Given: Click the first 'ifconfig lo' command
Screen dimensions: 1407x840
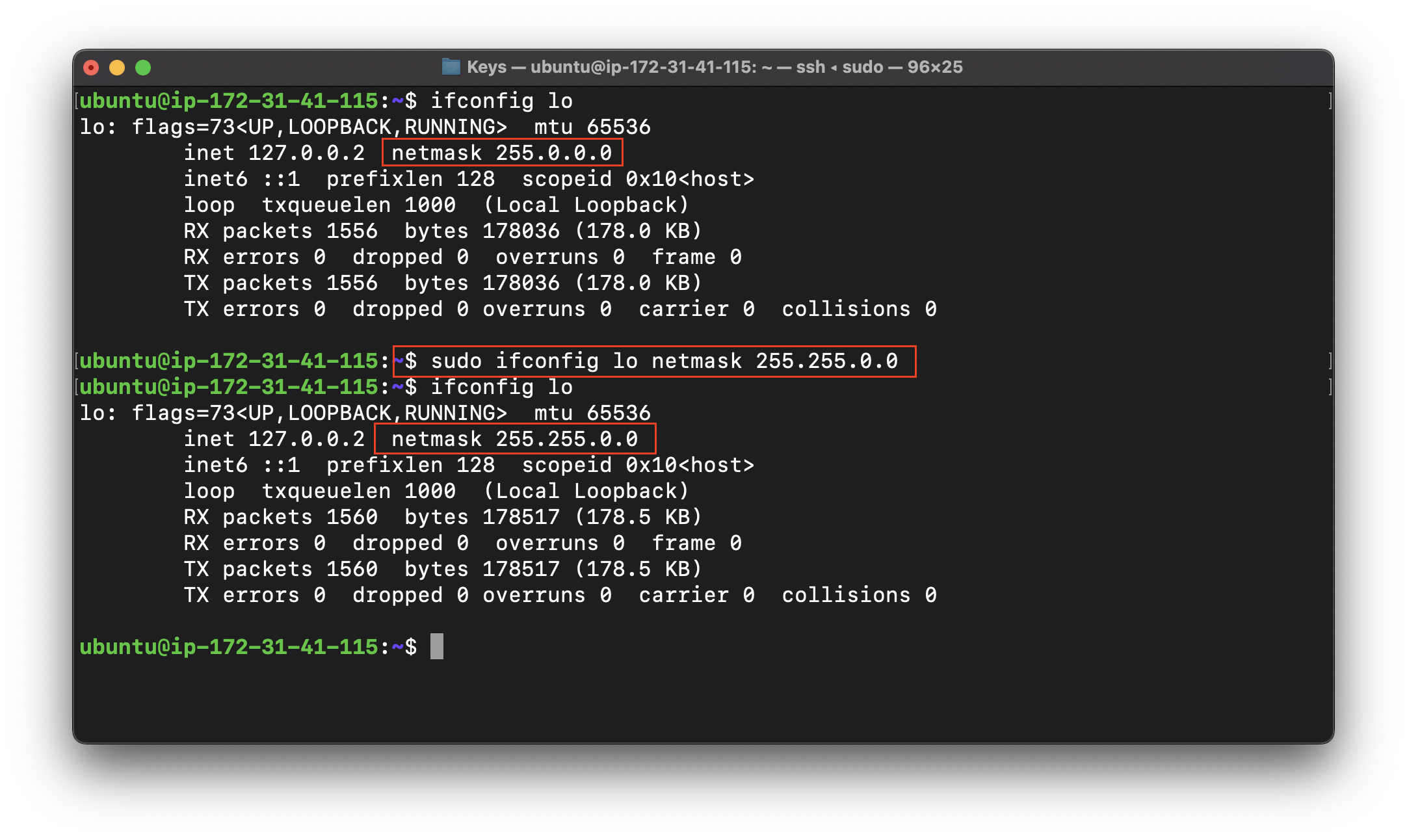Looking at the screenshot, I should [x=501, y=101].
